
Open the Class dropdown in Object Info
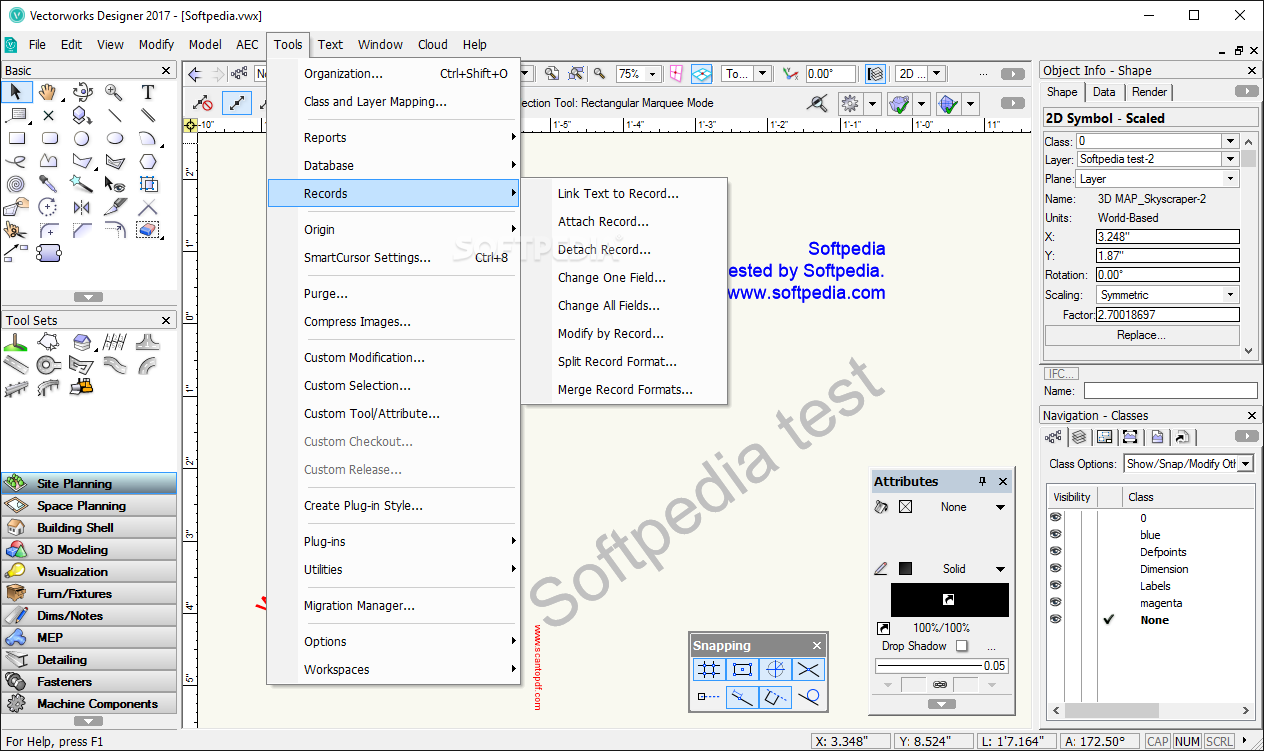coord(1231,141)
